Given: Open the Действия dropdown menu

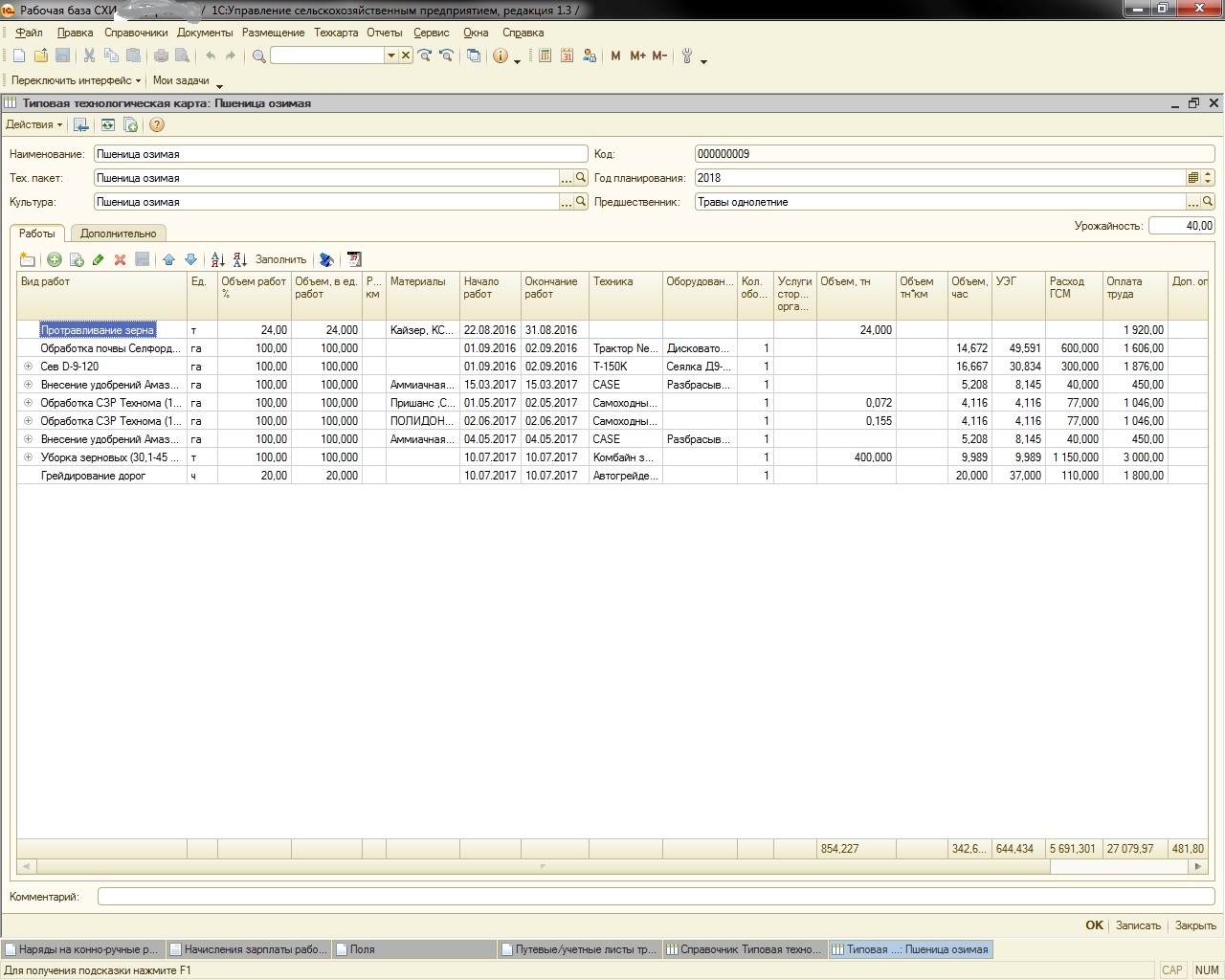Looking at the screenshot, I should [33, 124].
